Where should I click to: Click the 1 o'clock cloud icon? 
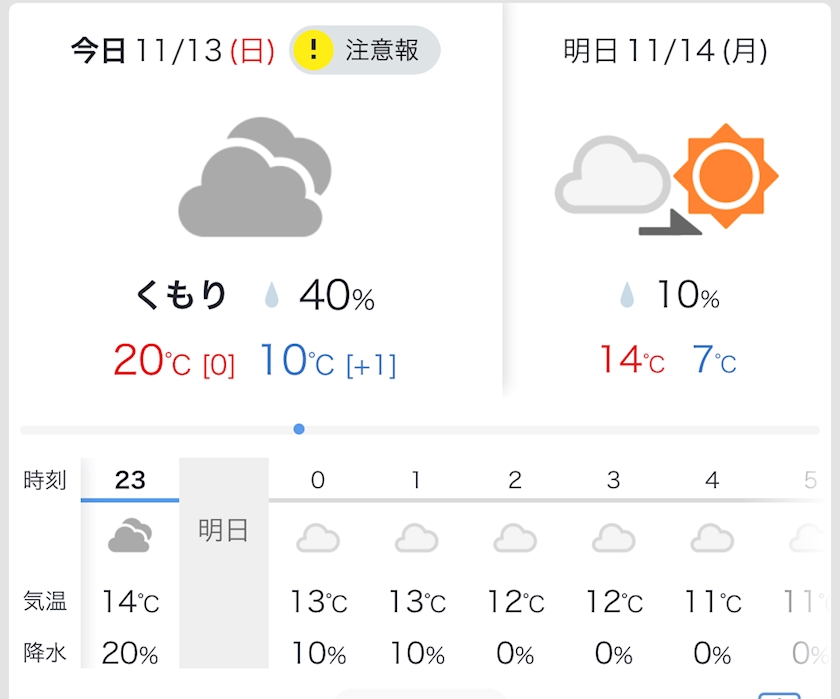point(416,538)
